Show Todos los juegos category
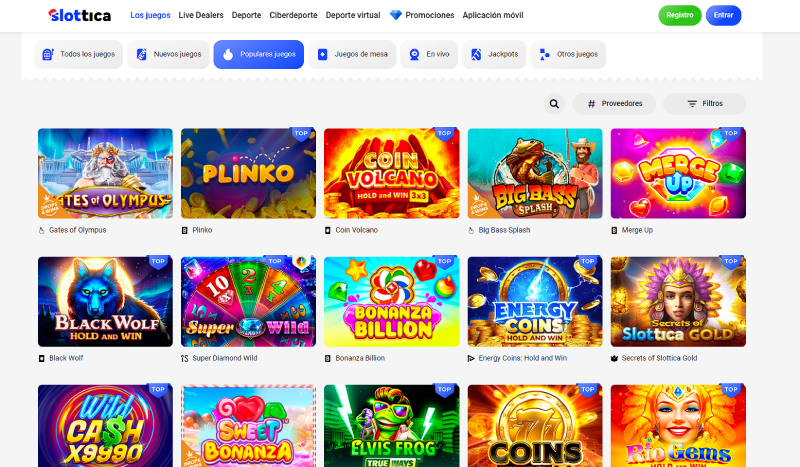 coord(79,54)
